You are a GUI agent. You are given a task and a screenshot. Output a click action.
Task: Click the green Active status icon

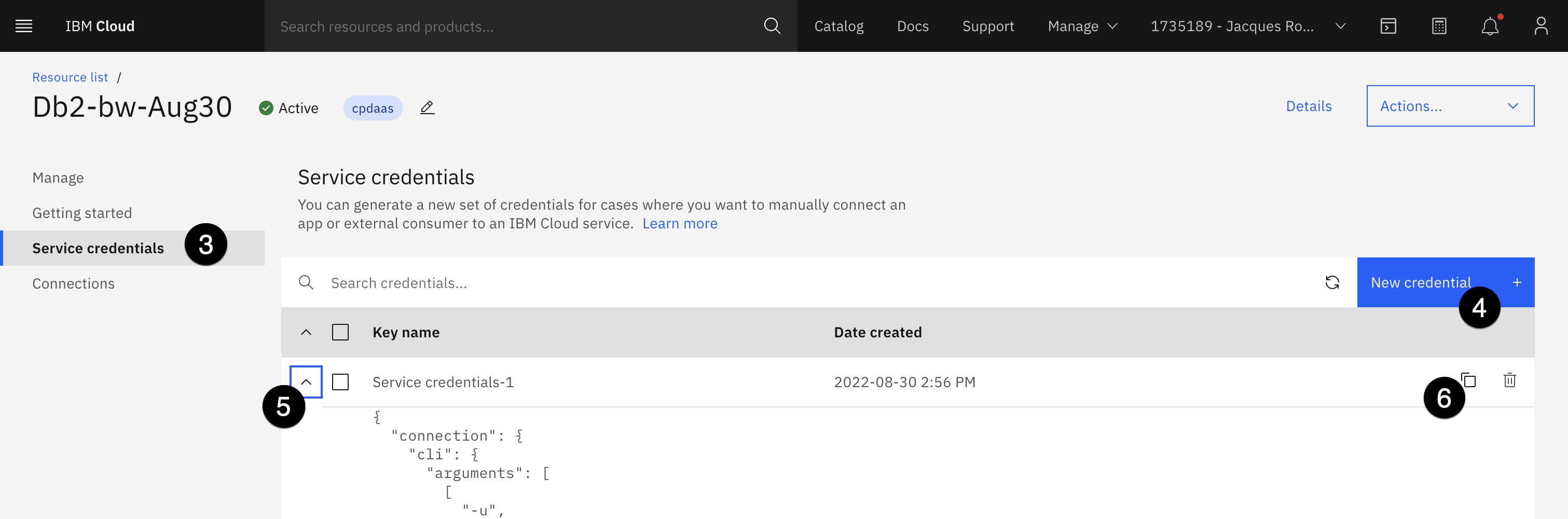click(x=266, y=108)
